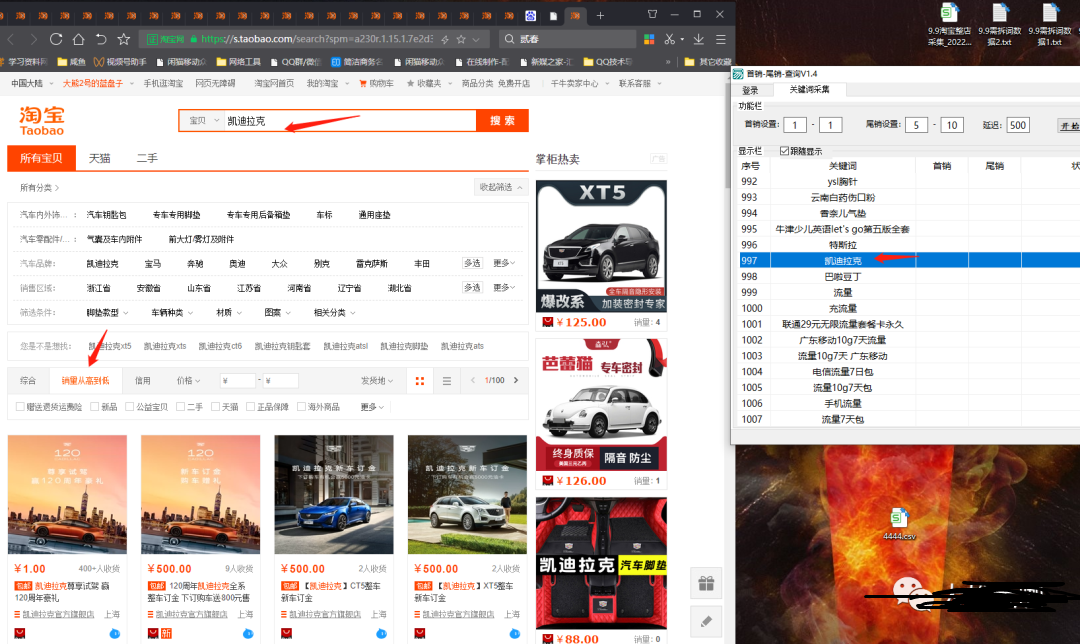Viewport: 1080px width, 644px height.
Task: Open the colorful apps grid icon in the browser
Action: (x=649, y=39)
